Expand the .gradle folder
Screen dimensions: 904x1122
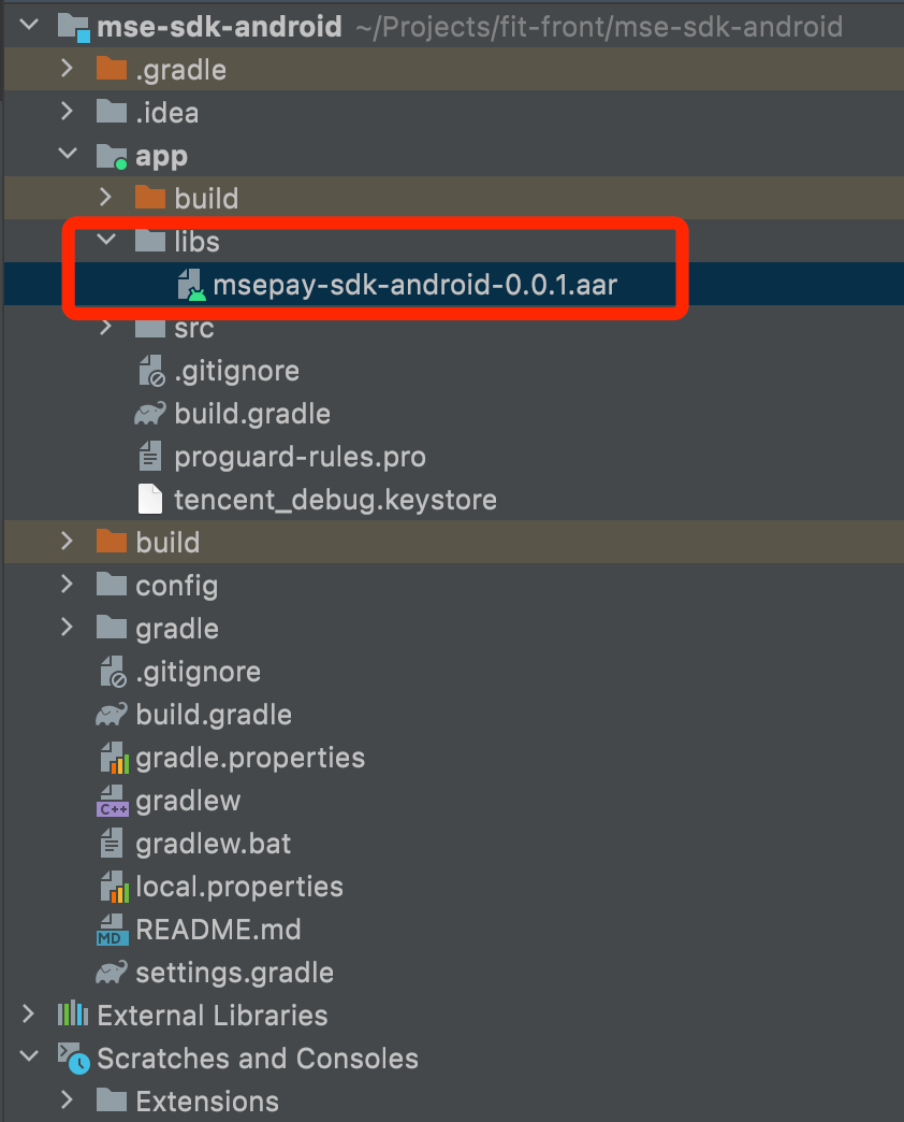67,70
